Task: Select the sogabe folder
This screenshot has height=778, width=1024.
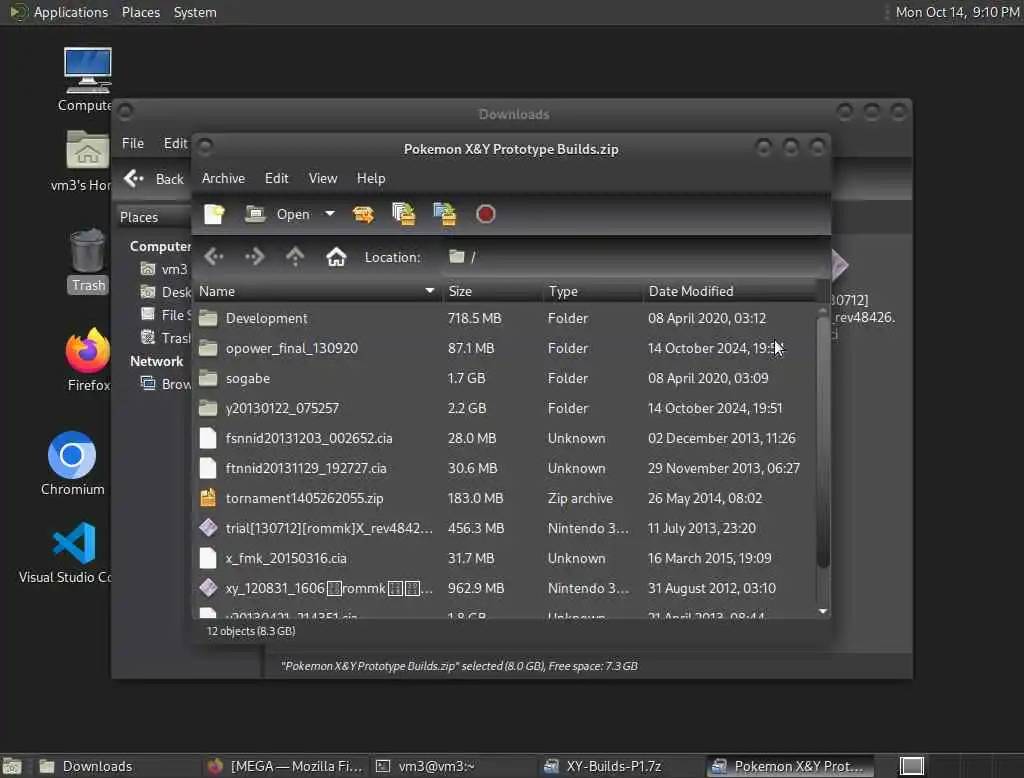Action: point(505,378)
